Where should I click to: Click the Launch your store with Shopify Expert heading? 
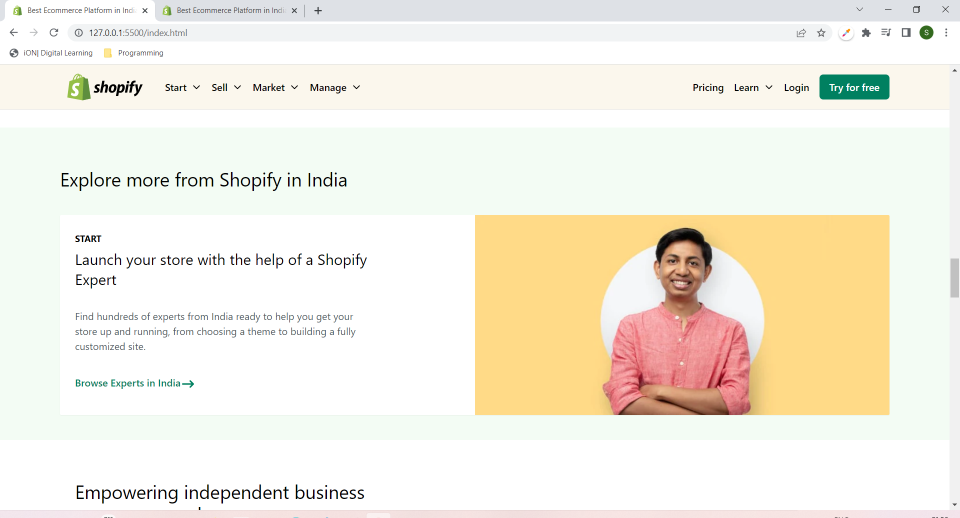pyautogui.click(x=221, y=269)
